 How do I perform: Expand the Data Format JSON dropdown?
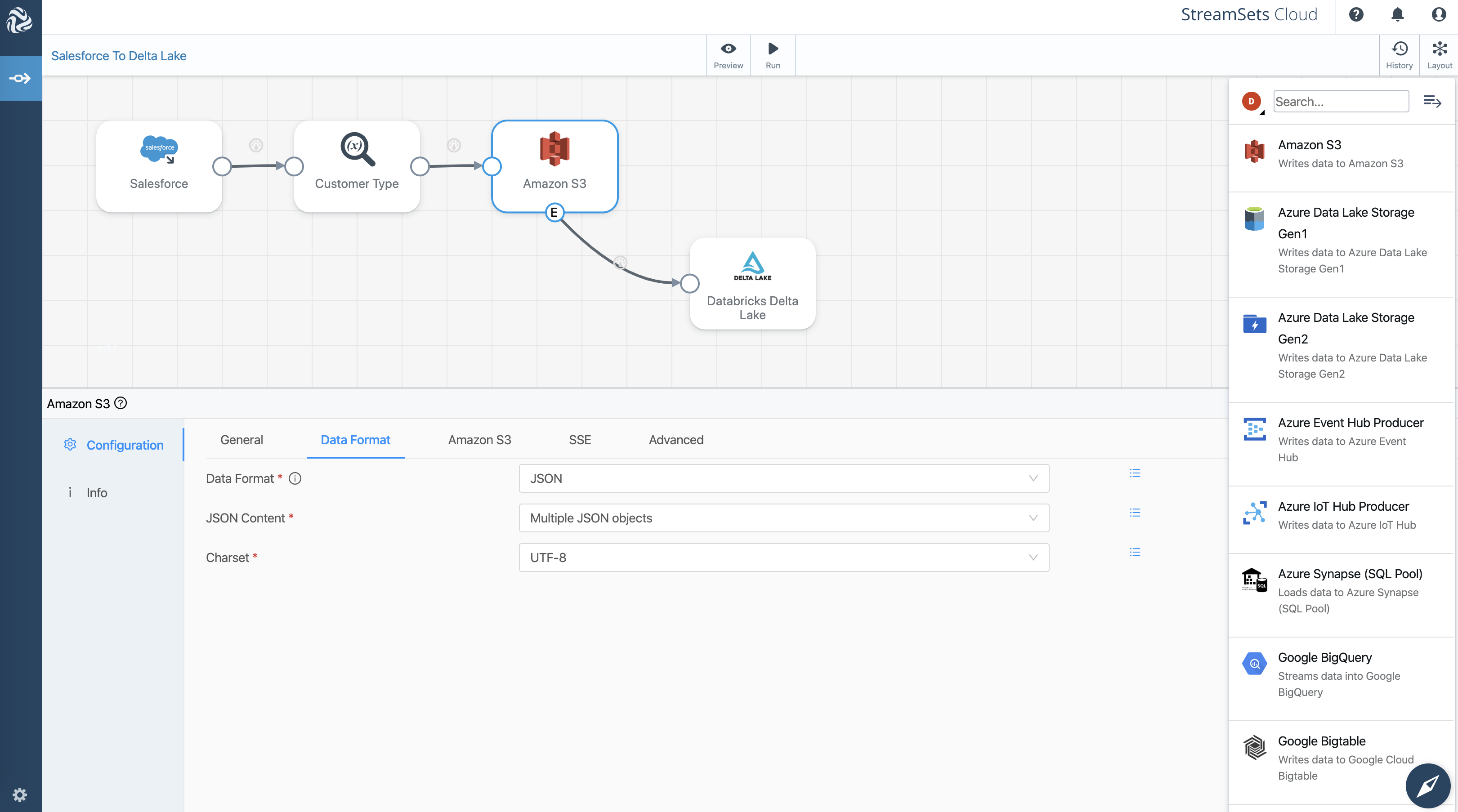click(x=783, y=479)
